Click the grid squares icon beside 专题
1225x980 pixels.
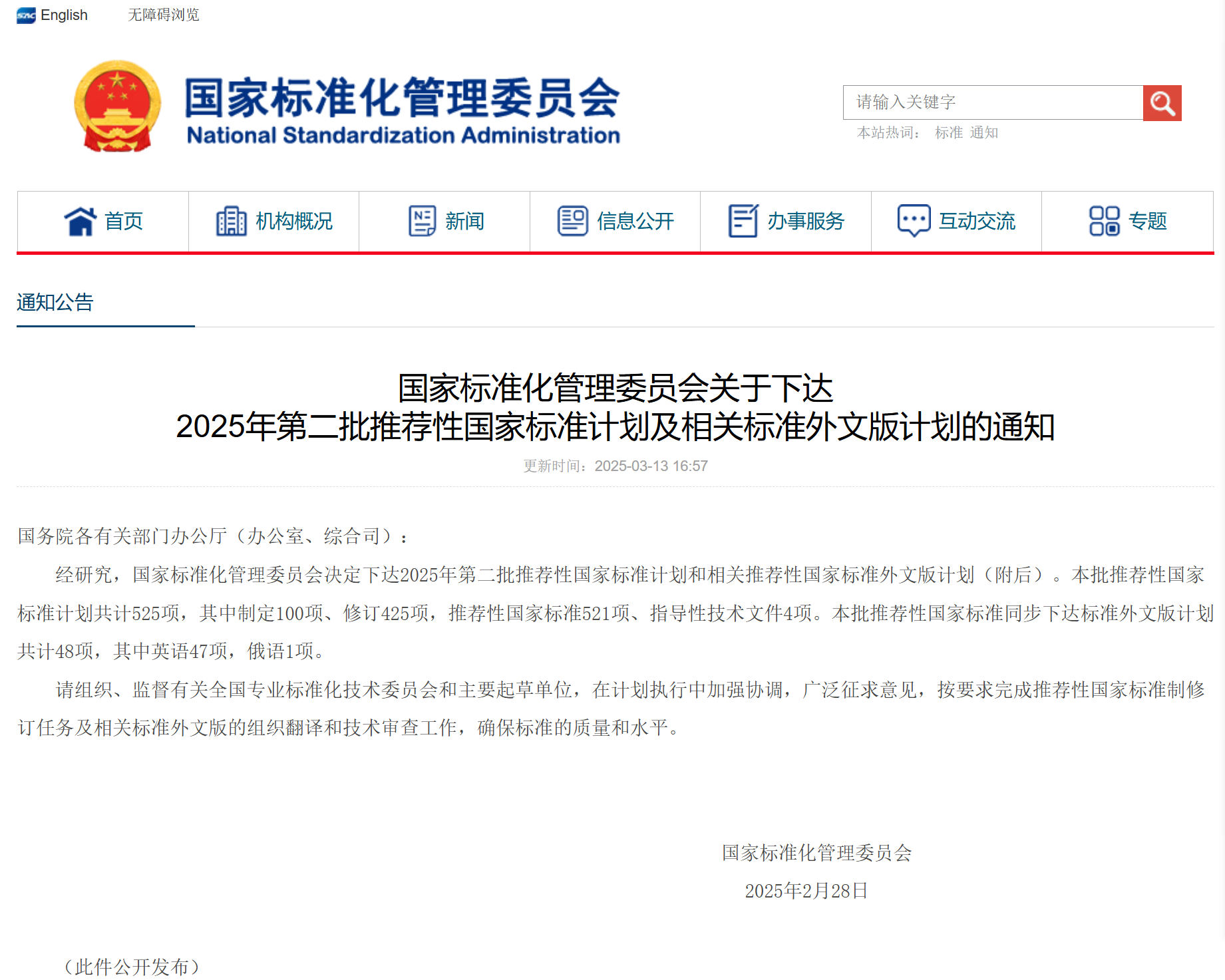click(1105, 221)
